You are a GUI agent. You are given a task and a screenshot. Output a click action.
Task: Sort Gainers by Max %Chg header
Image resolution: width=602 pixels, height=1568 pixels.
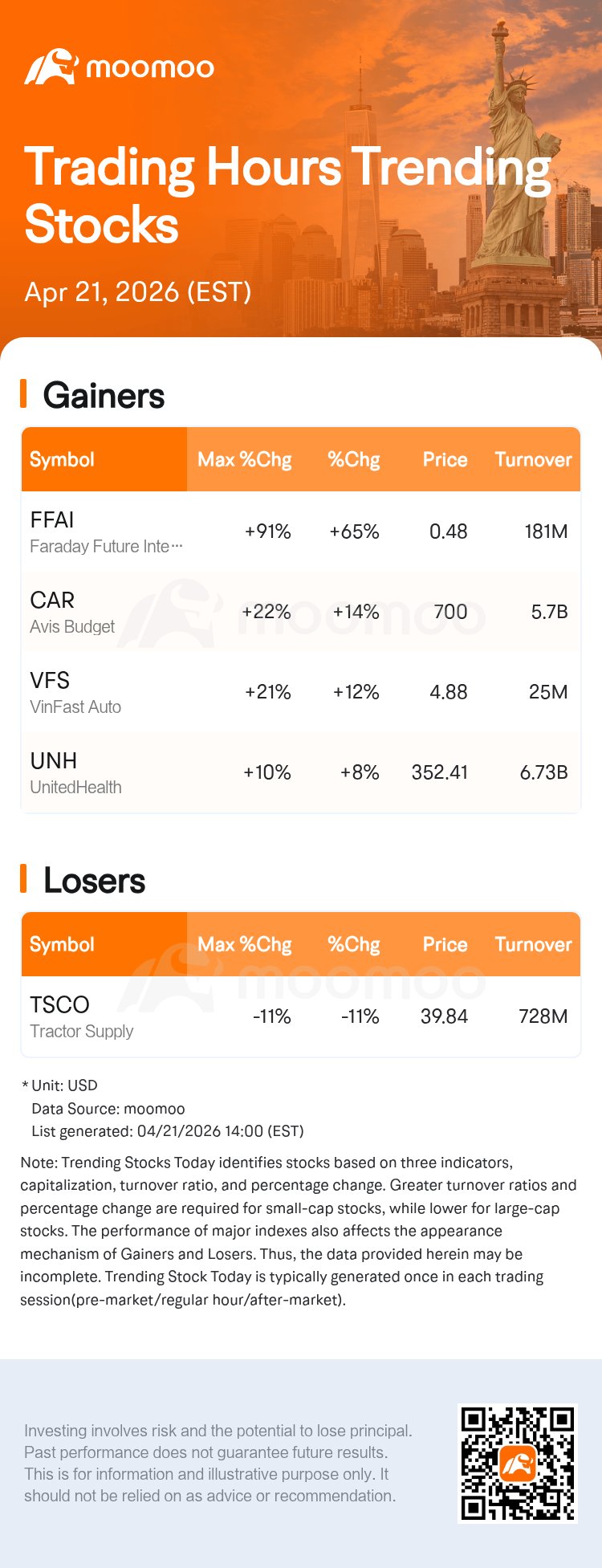pyautogui.click(x=244, y=460)
